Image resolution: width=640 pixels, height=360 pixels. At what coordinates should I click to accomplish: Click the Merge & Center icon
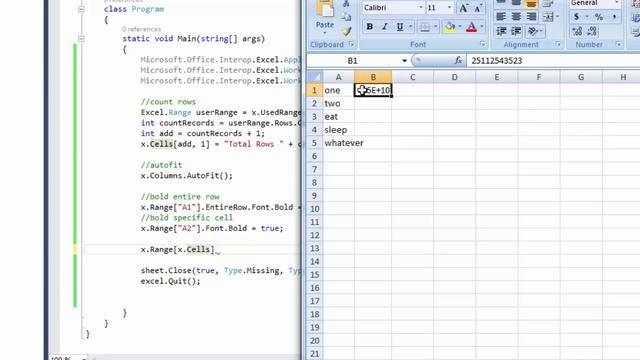548,16
